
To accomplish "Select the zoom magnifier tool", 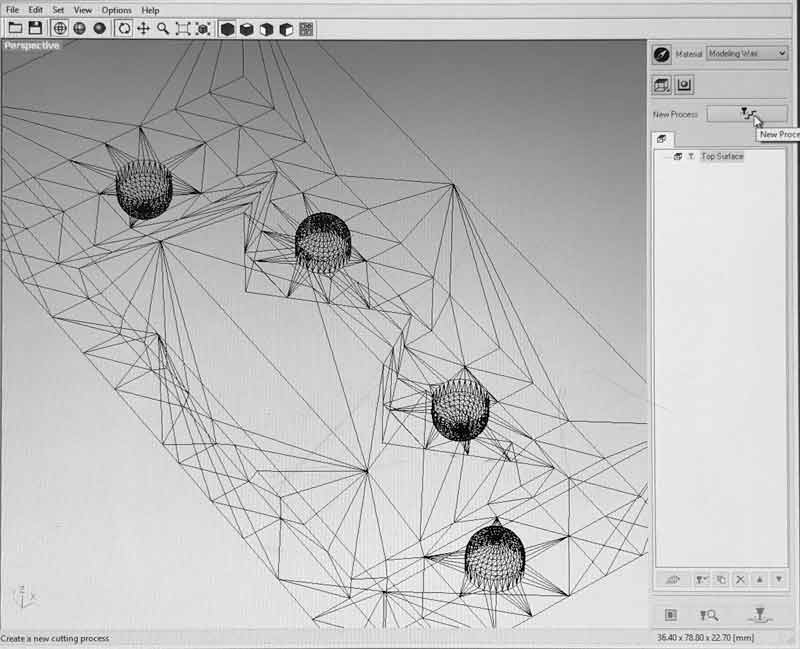I will [x=163, y=29].
